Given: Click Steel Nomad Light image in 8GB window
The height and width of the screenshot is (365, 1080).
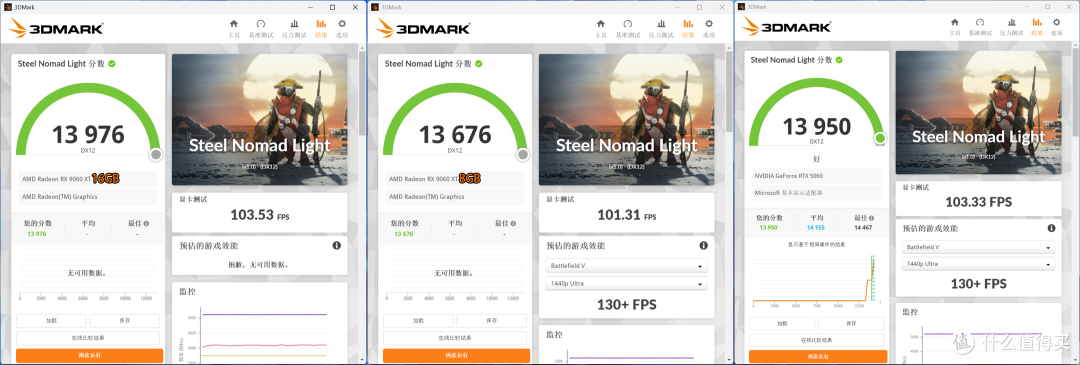Looking at the screenshot, I should (626, 121).
